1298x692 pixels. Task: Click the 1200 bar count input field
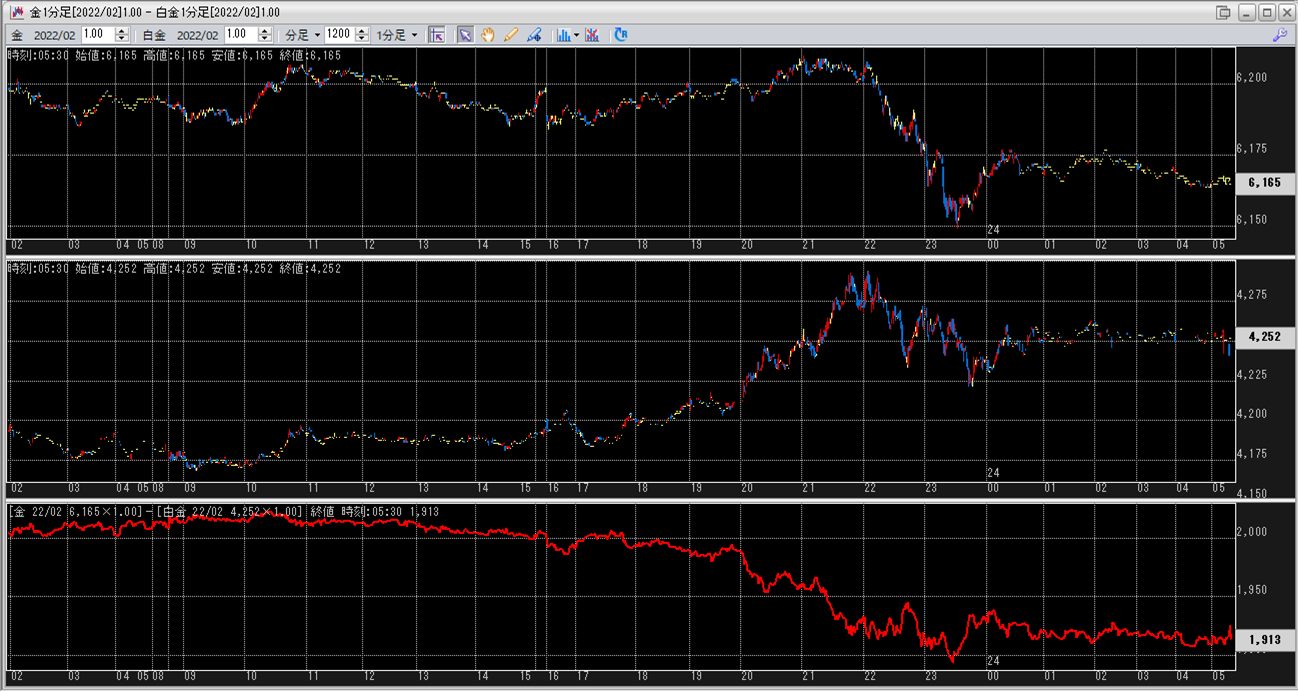click(340, 35)
